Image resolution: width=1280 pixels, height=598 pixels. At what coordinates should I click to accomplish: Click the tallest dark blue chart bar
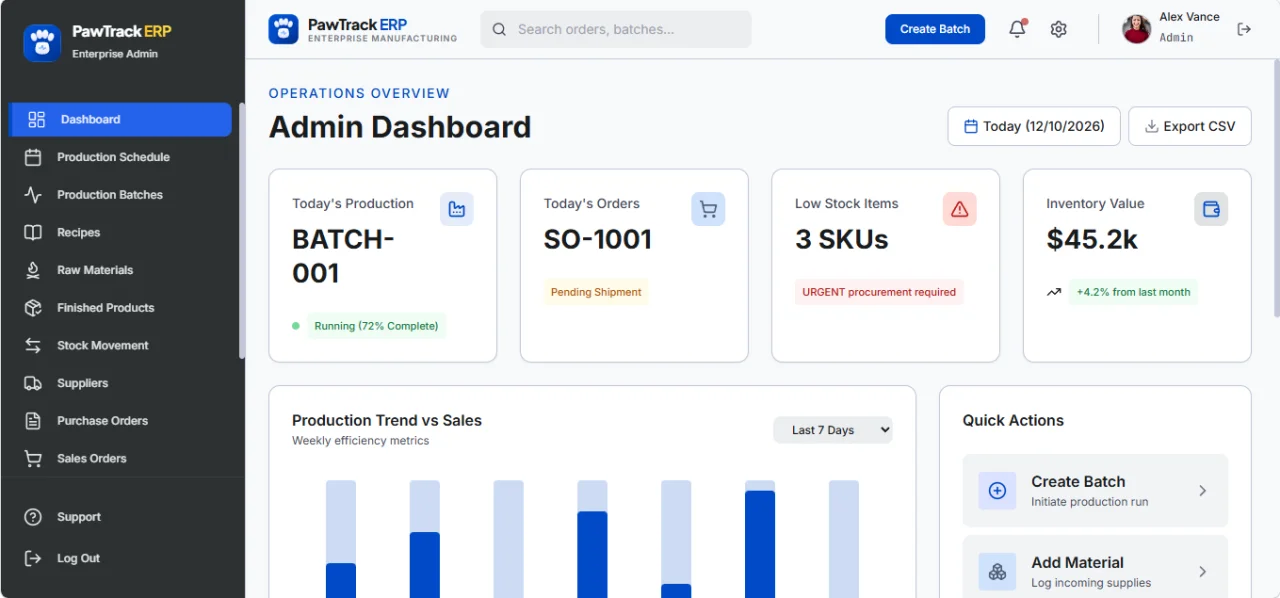point(760,544)
